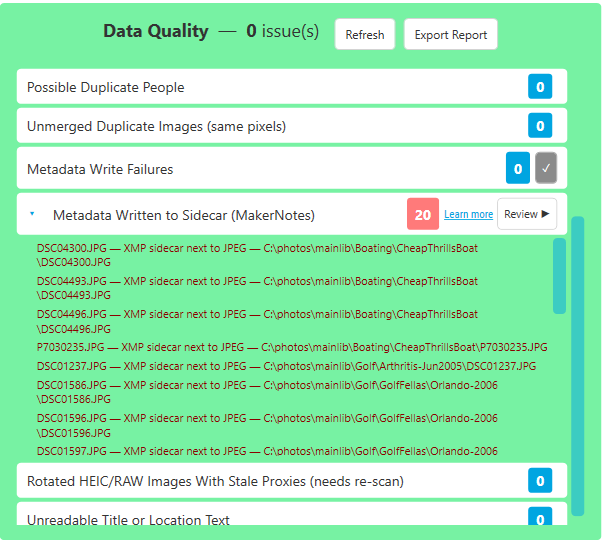Screen dimensions: 604x543
Task: Click the Unmerged Duplicate Images count badge
Action: [540, 126]
